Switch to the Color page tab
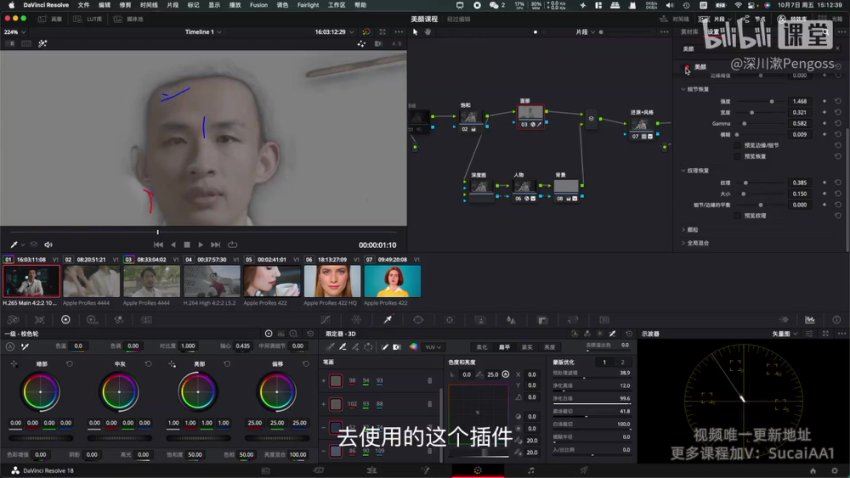 coord(478,470)
